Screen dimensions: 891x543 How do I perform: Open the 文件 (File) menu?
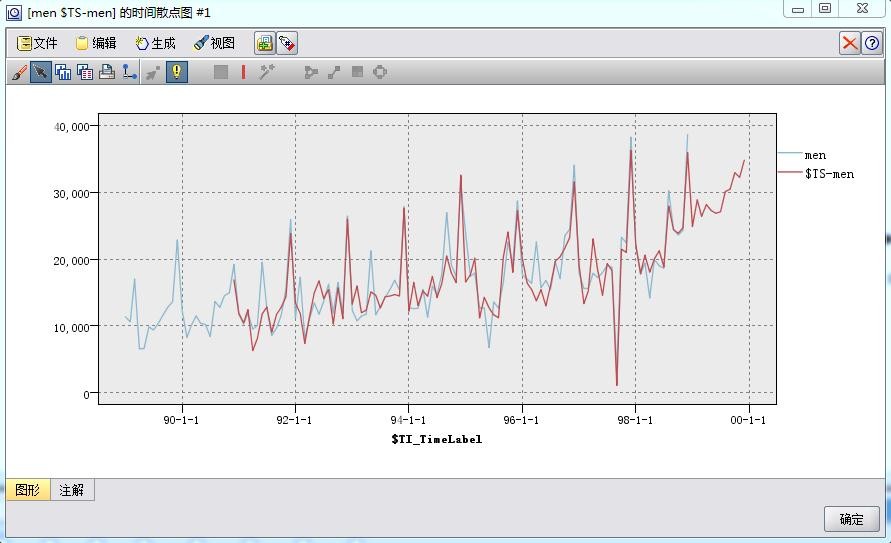(x=37, y=43)
